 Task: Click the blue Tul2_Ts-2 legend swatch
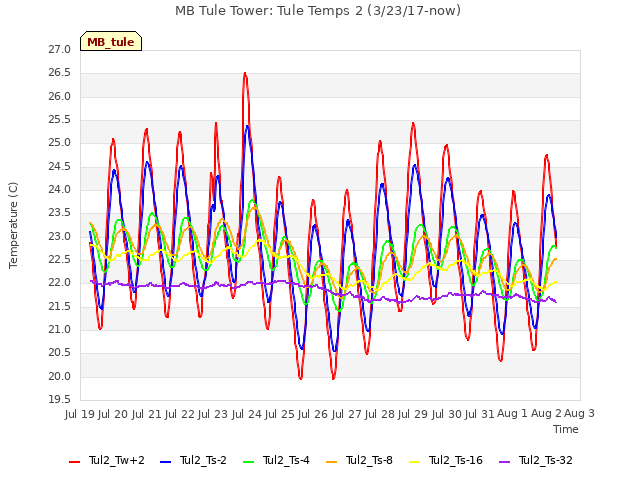coord(165,462)
